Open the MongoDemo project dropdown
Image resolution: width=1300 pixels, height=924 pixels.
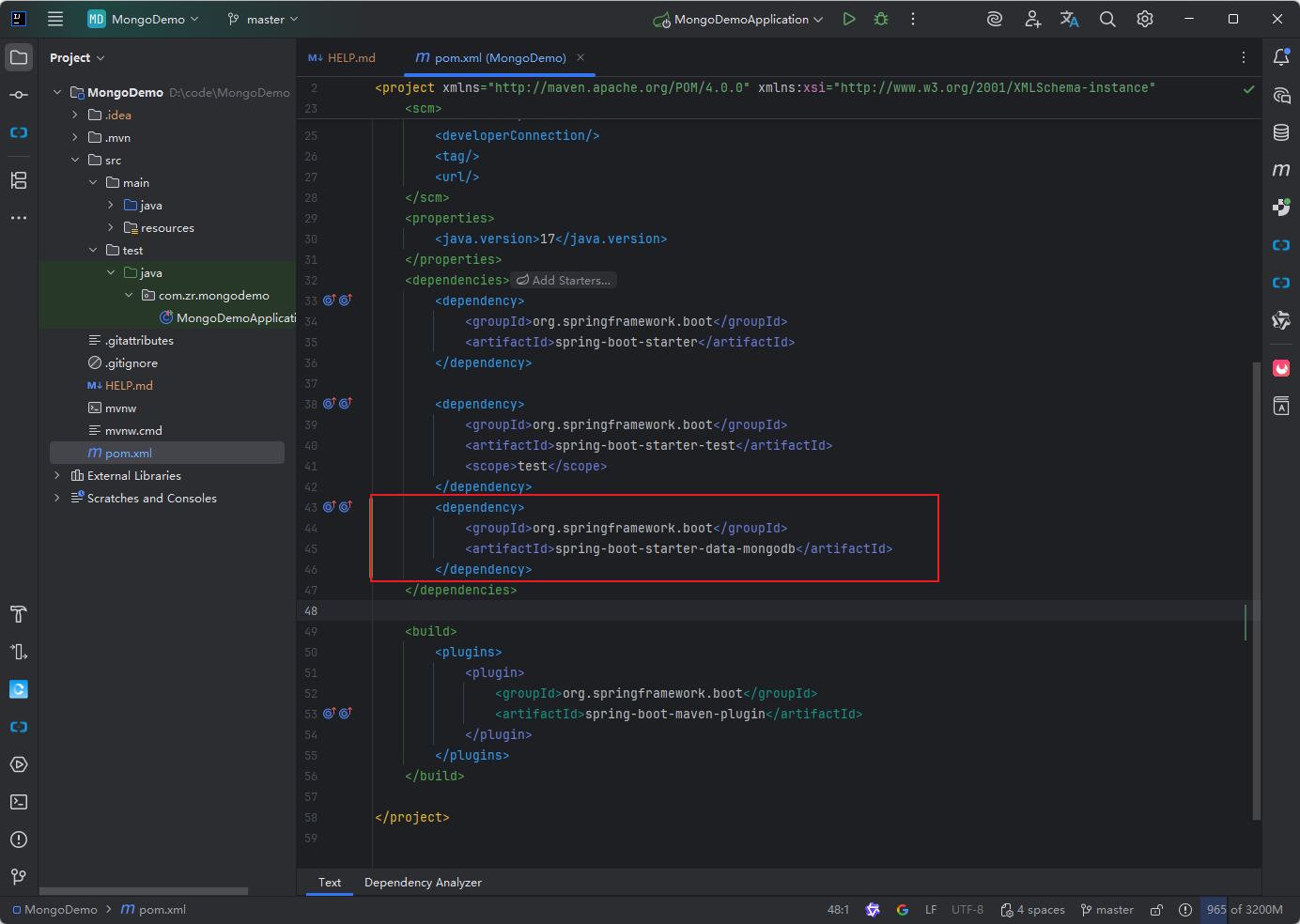pyautogui.click(x=144, y=19)
